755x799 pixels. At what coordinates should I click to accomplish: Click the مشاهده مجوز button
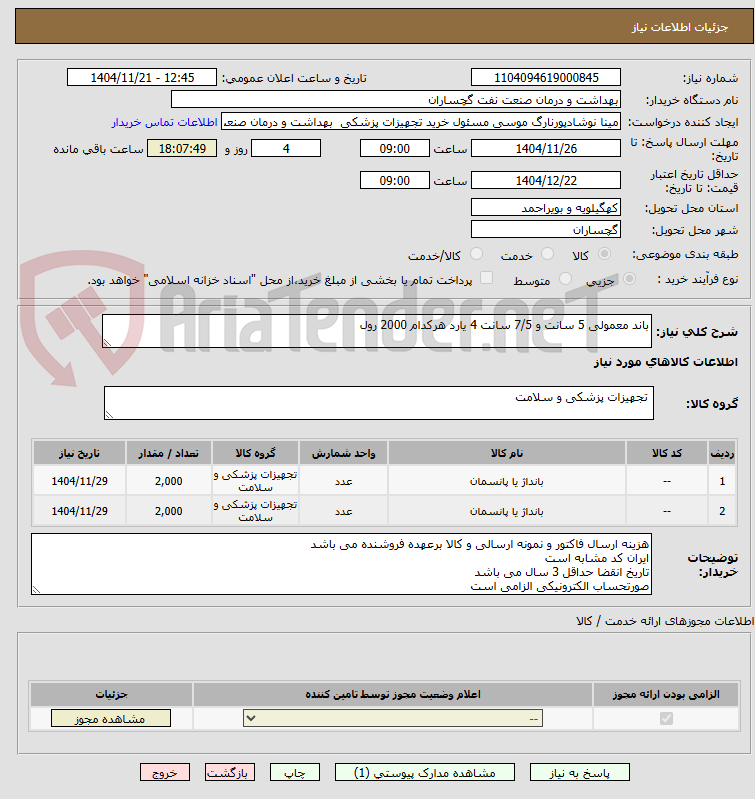pyautogui.click(x=111, y=718)
